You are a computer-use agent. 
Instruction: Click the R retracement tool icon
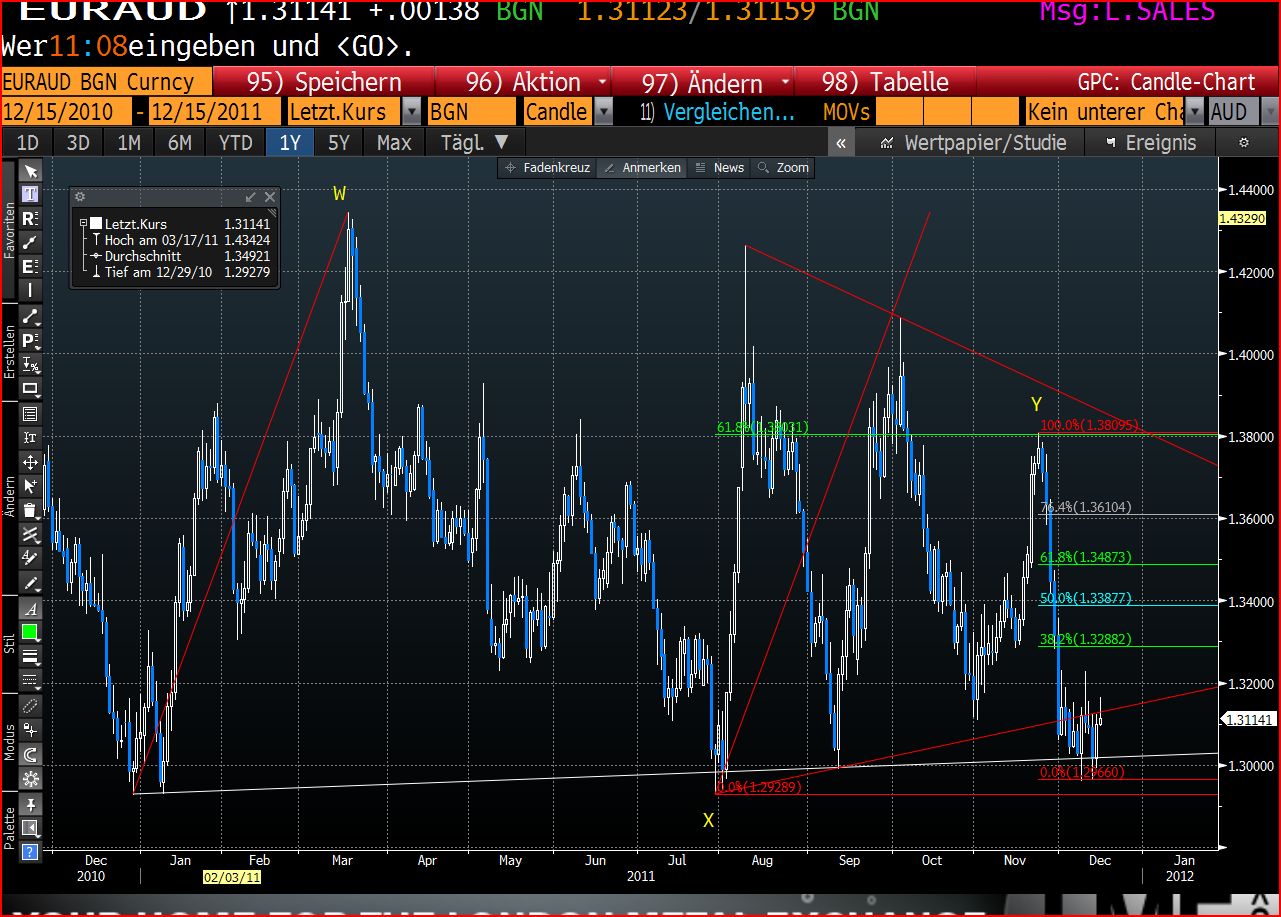(x=30, y=218)
